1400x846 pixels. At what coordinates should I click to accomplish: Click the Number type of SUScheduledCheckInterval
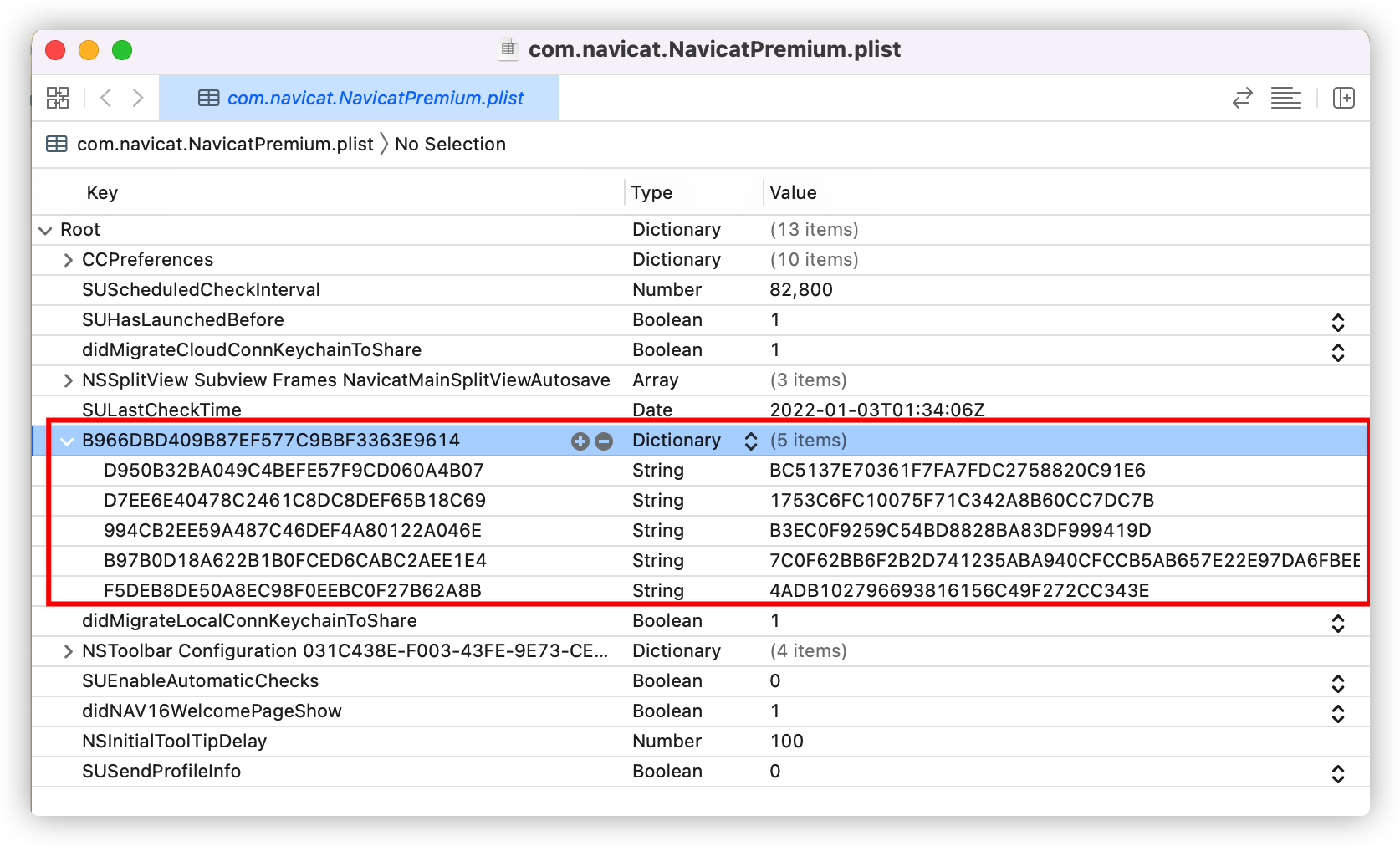667,289
